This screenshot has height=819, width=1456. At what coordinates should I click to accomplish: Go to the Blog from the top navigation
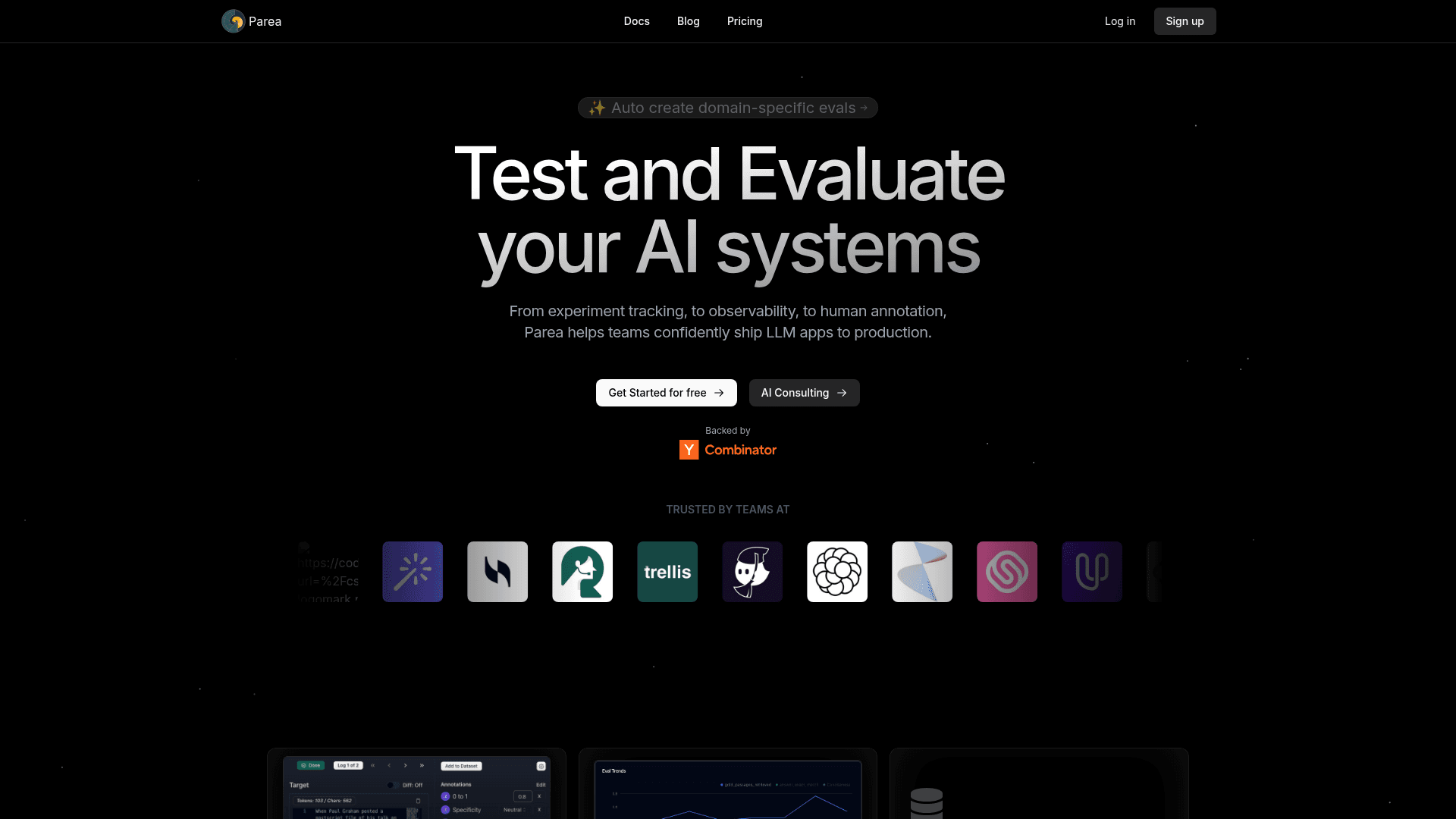click(688, 21)
